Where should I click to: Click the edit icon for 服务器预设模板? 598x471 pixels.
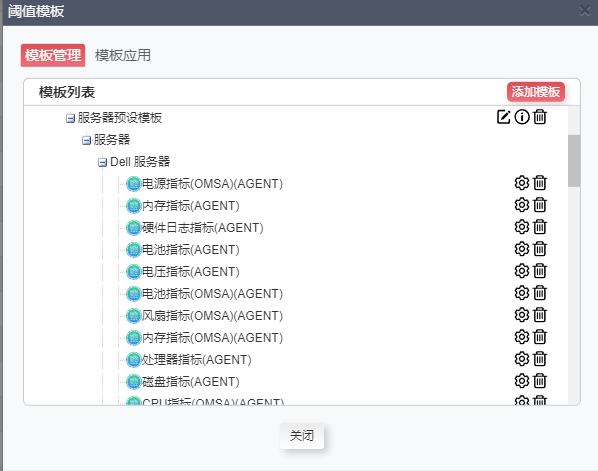[503, 117]
